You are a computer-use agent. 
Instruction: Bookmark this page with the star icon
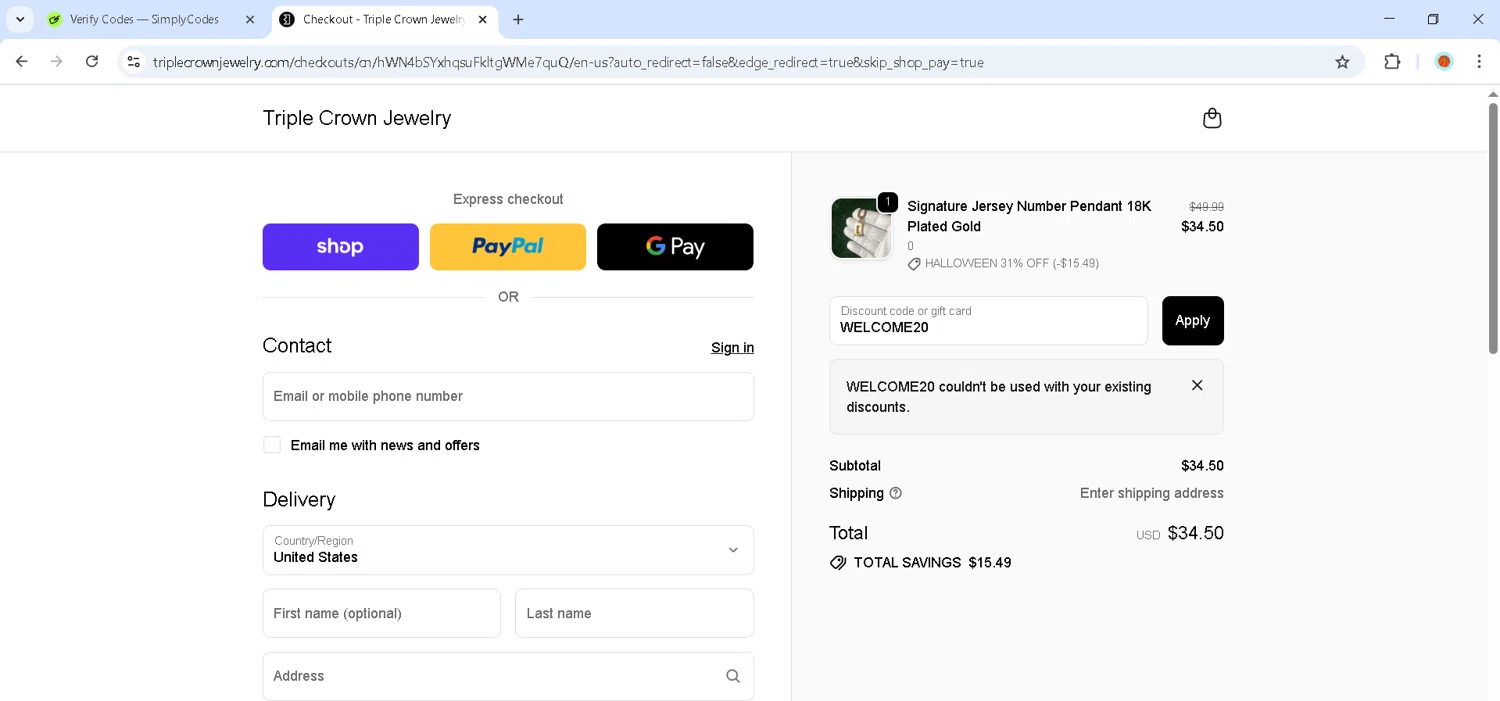pos(1342,62)
